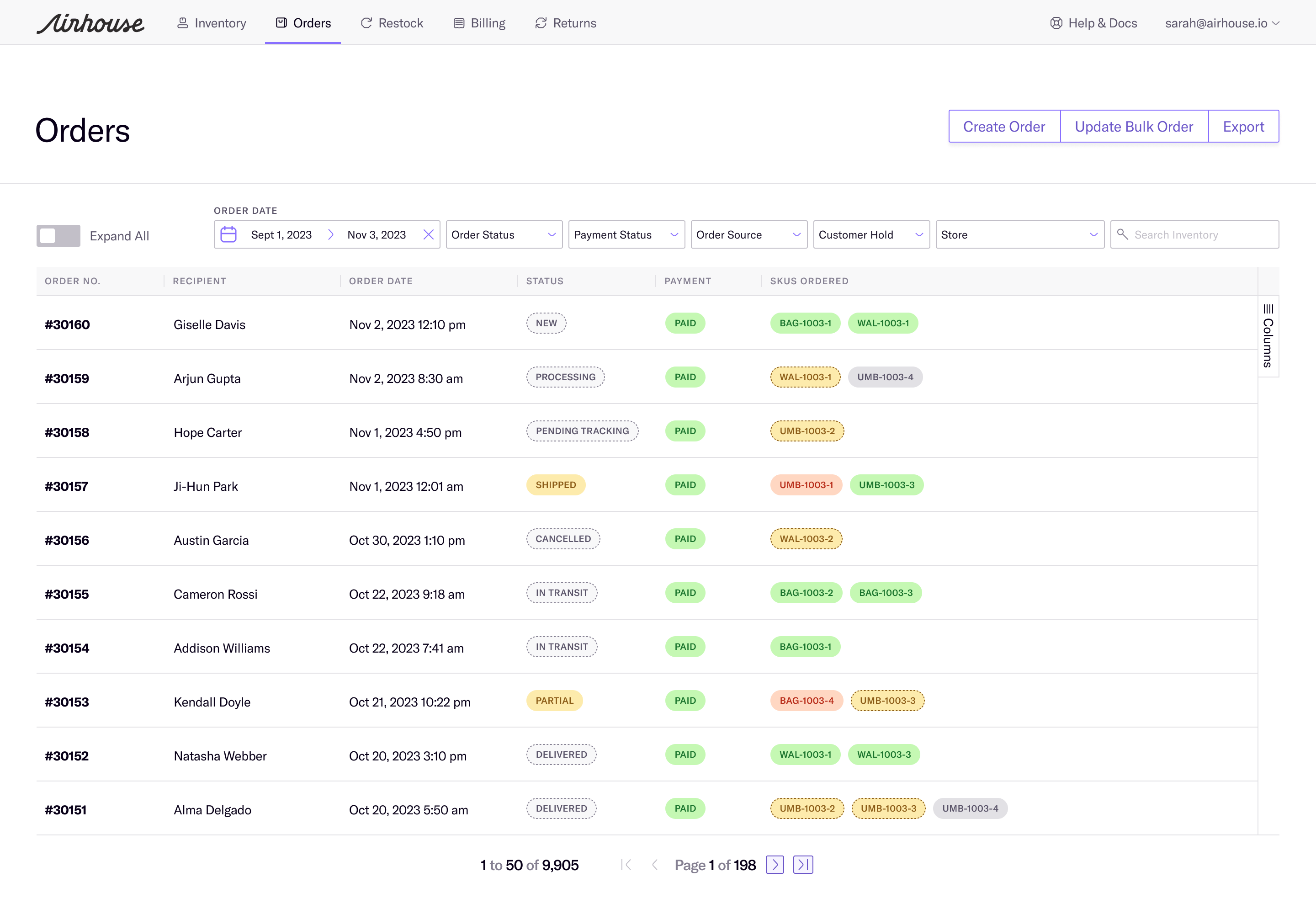Open the Order Status dropdown

click(x=504, y=235)
